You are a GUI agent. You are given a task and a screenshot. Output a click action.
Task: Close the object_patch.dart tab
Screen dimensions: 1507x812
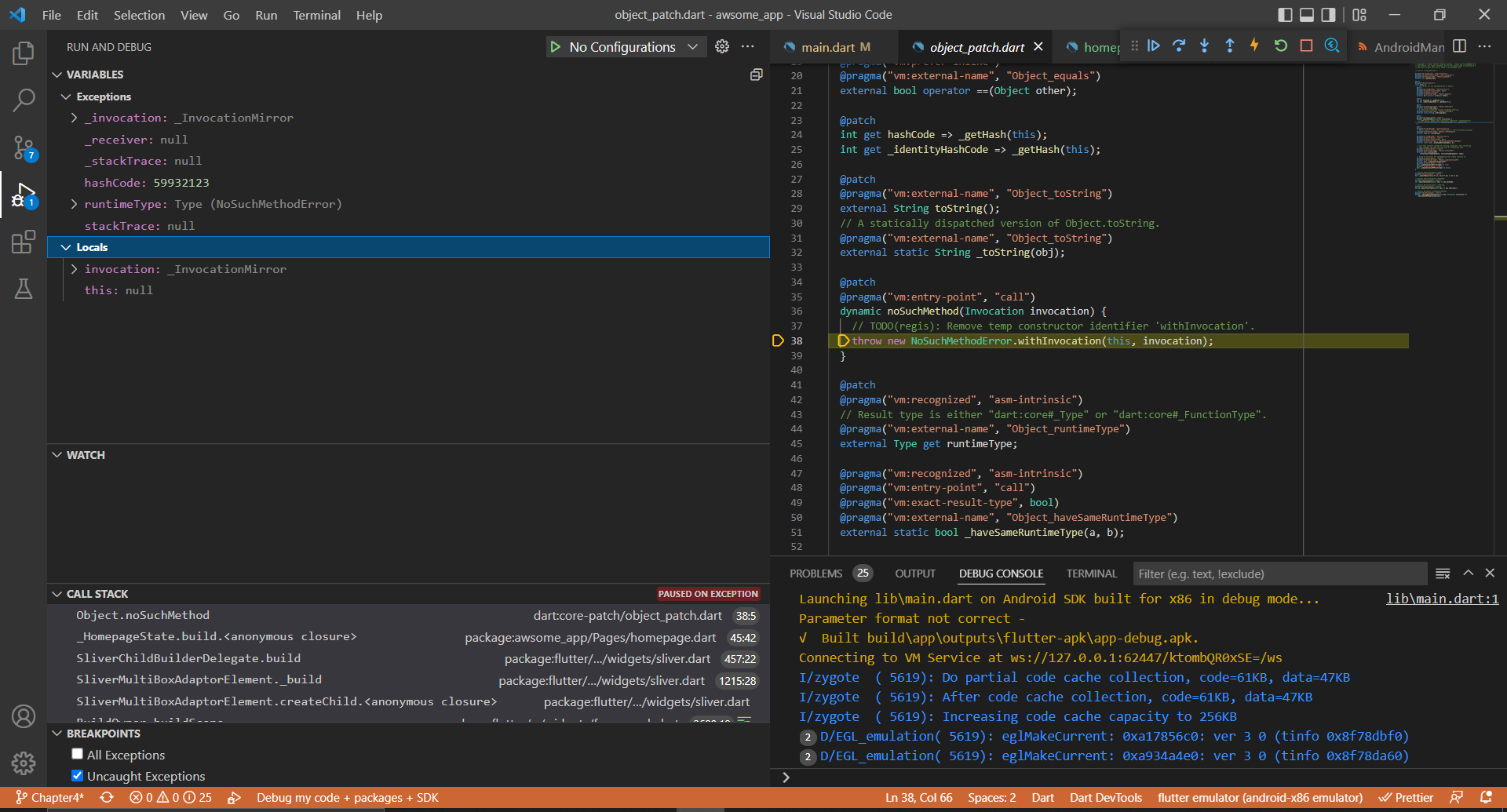pos(1038,47)
